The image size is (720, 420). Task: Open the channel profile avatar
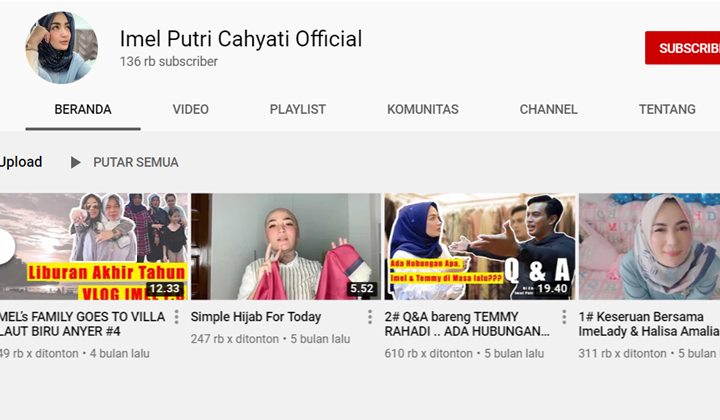click(62, 48)
